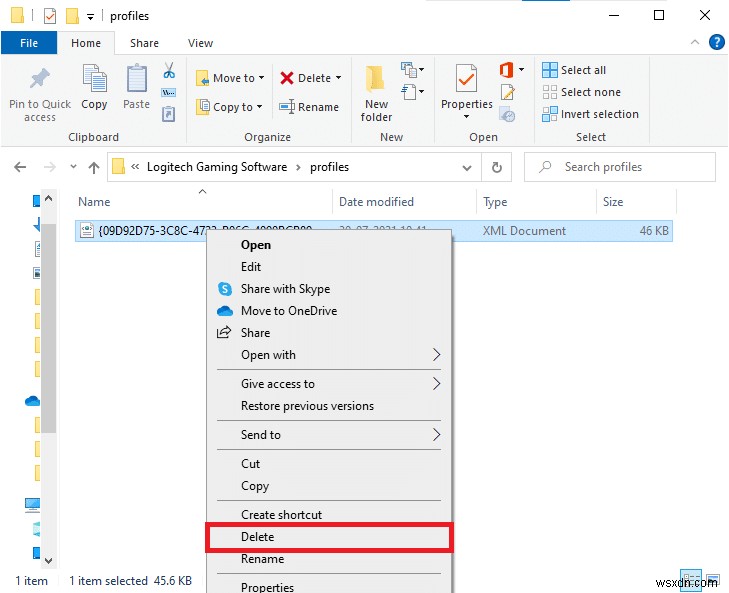Open the Properties ribbon icon
Image resolution: width=729 pixels, height=593 pixels.
point(466,78)
